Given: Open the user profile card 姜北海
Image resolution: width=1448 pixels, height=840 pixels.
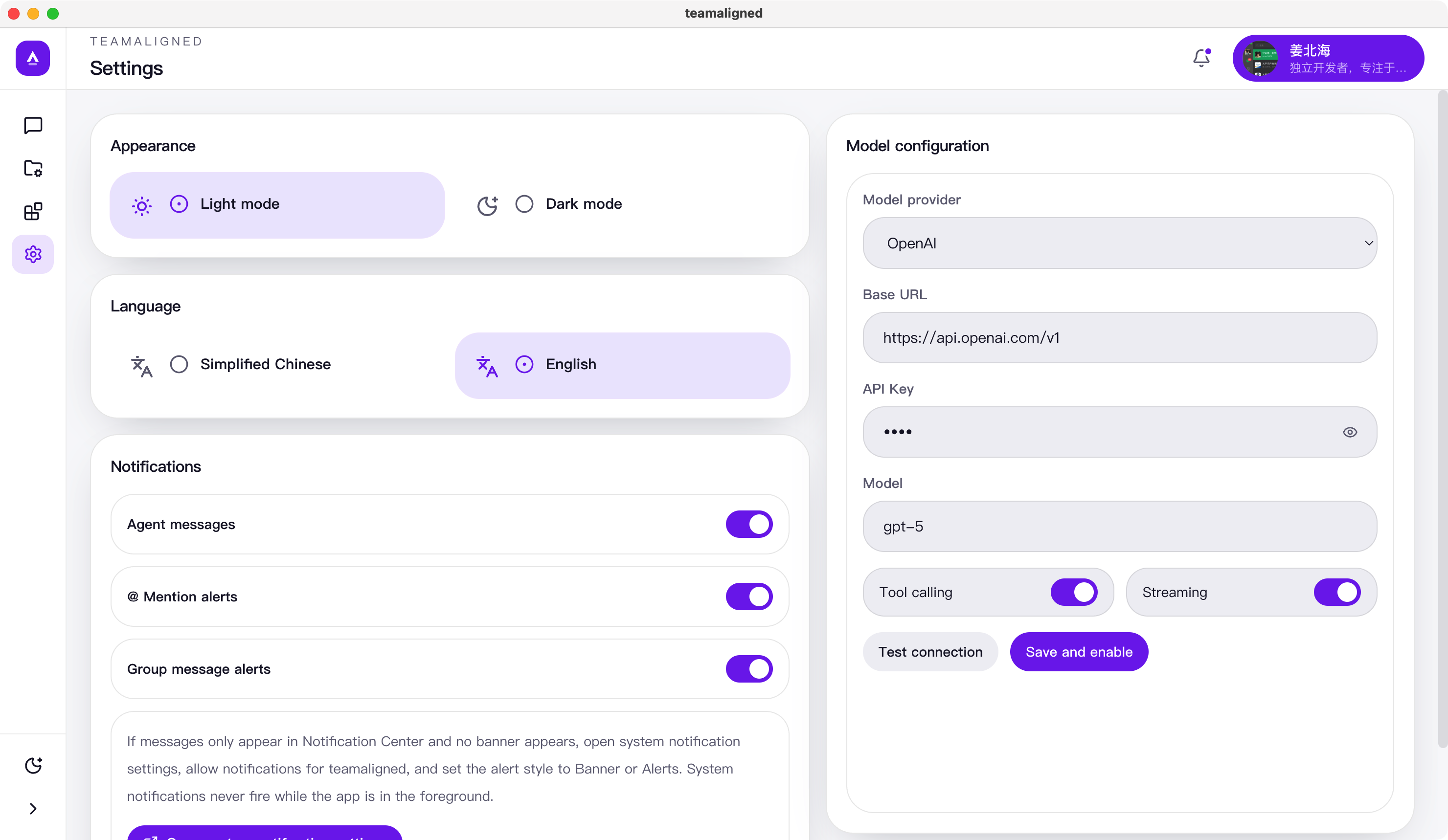Looking at the screenshot, I should pos(1328,58).
